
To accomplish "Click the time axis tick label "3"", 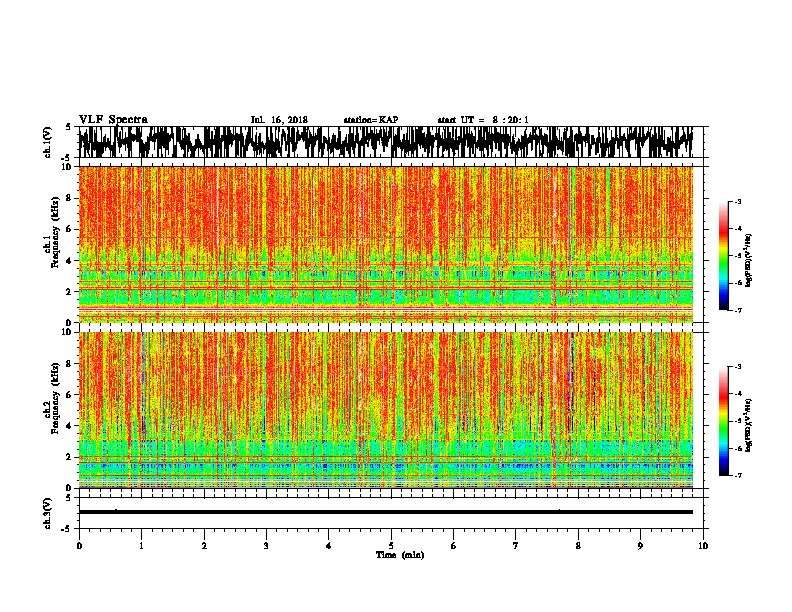I will click(266, 546).
